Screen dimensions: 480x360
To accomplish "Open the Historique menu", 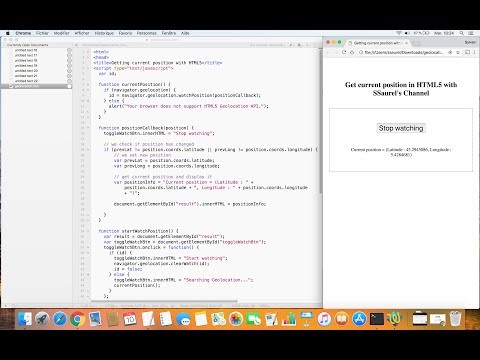I will (104, 33).
